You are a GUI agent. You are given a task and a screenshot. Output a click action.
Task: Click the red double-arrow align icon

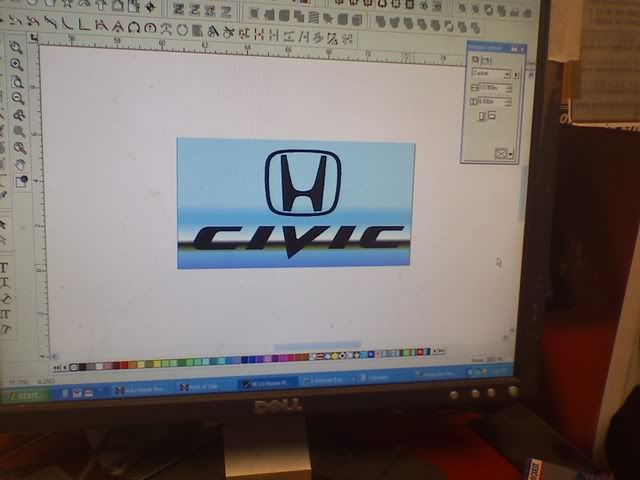pos(259,34)
